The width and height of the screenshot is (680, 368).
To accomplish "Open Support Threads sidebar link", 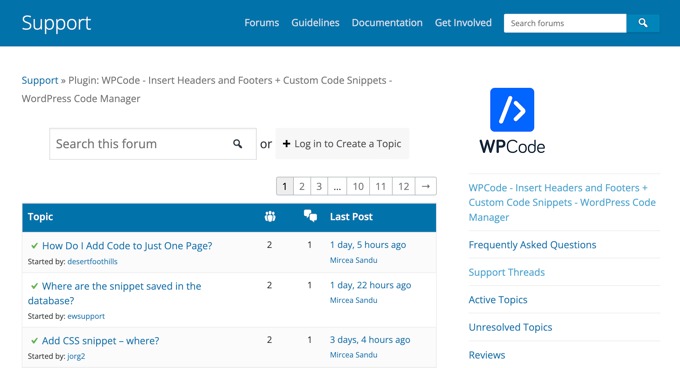I will pos(507,272).
